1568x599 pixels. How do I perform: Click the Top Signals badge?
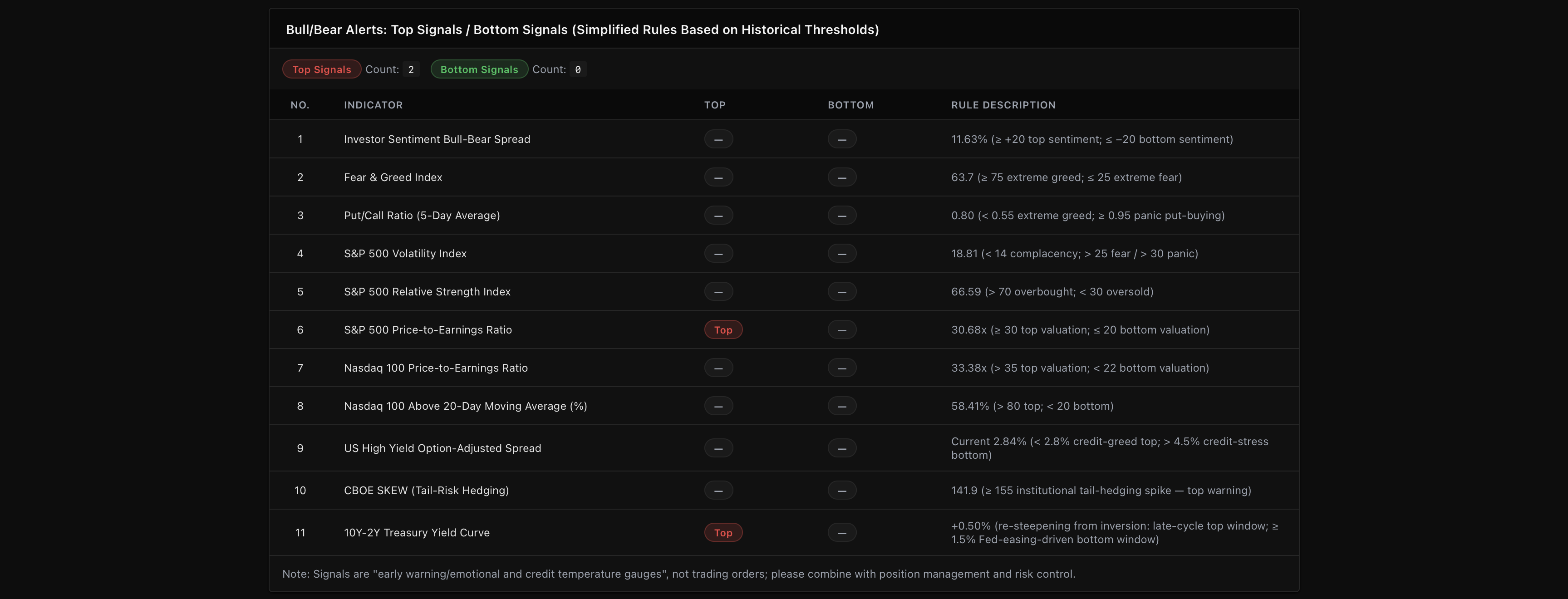[x=321, y=69]
